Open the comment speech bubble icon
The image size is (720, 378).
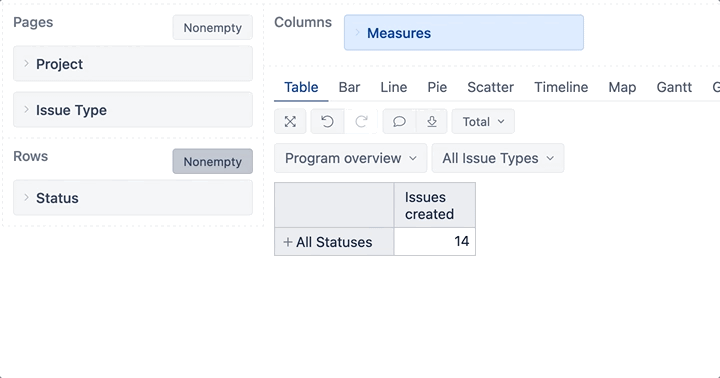click(399, 122)
